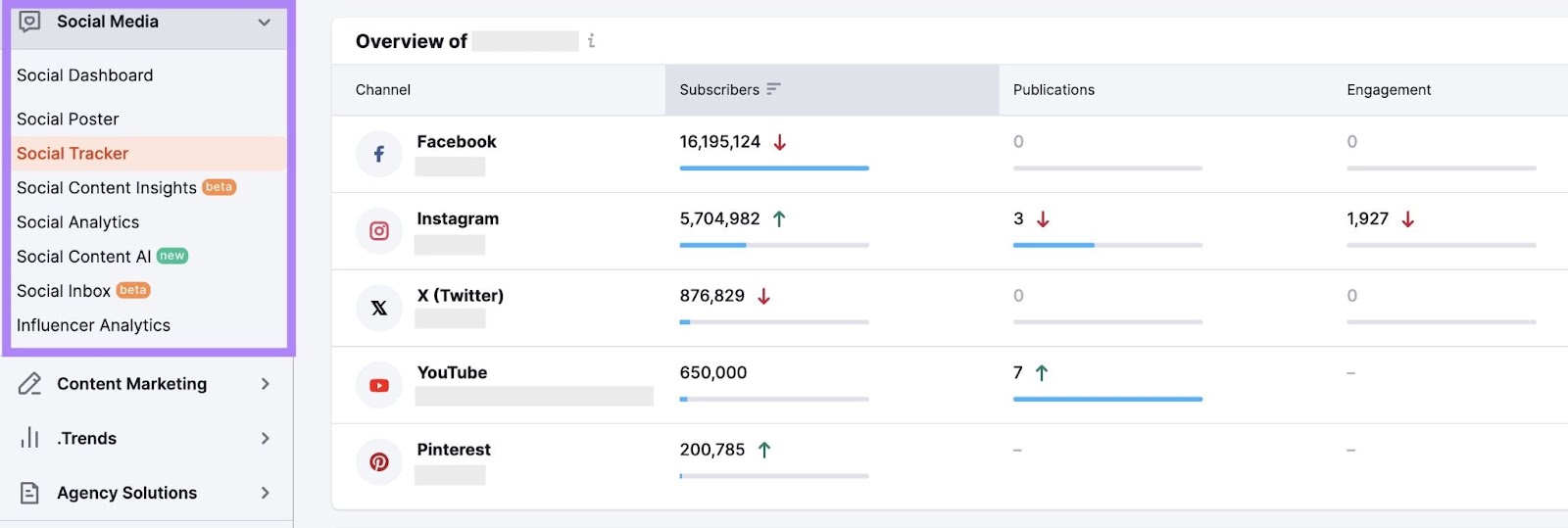Open the Instagram channel name

point(458,219)
